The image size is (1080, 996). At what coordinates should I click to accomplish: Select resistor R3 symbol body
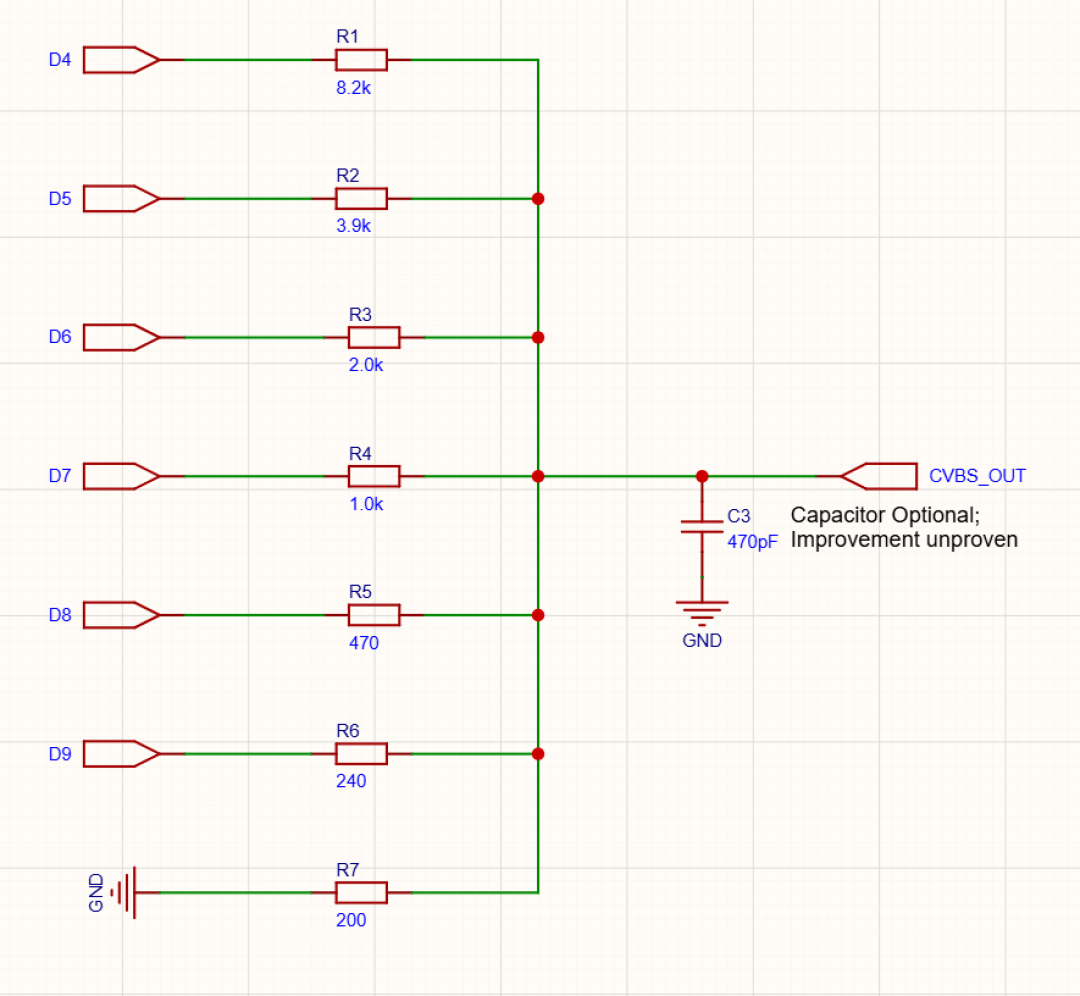click(x=374, y=338)
